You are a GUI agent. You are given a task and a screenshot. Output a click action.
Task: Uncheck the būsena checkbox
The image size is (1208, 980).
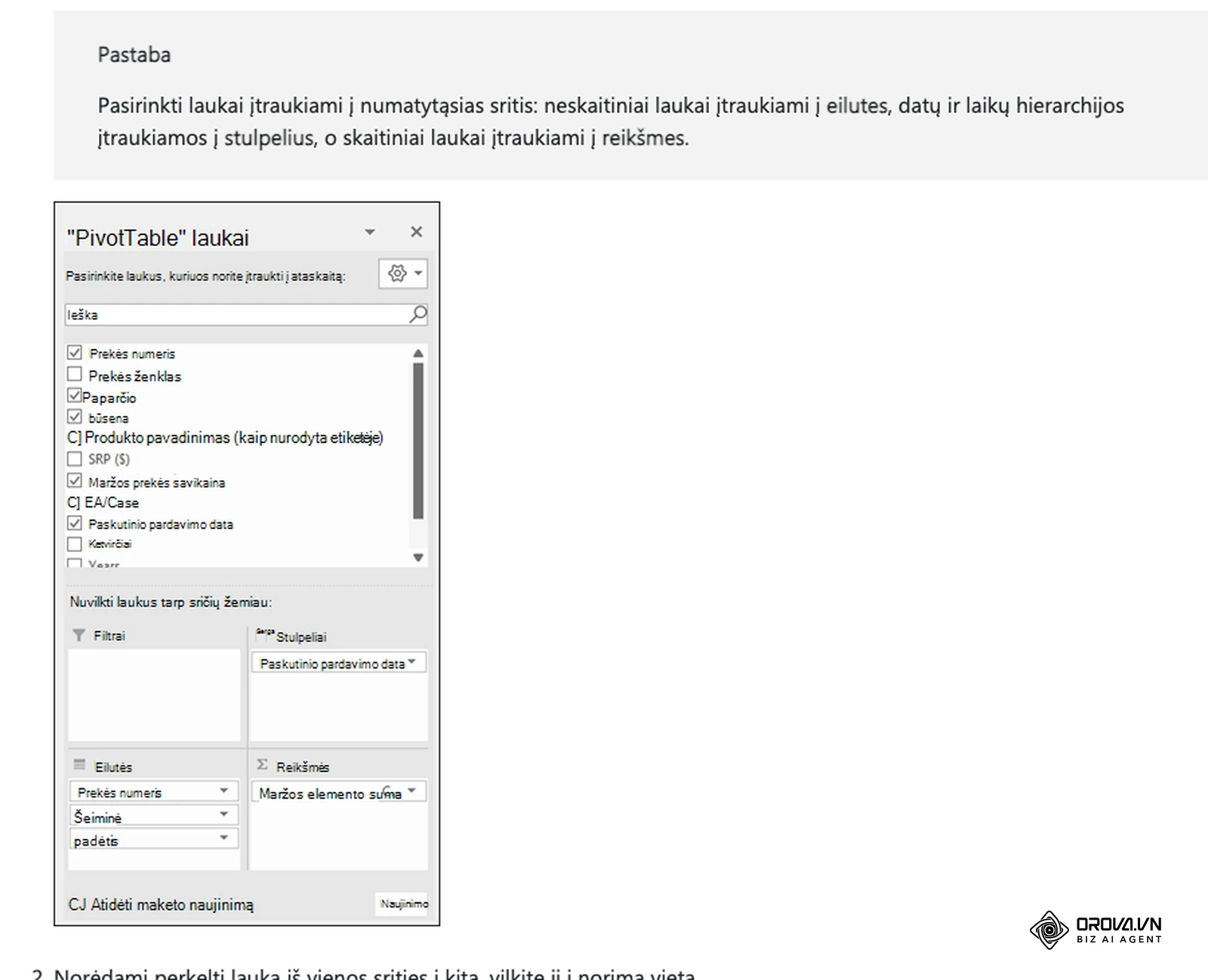point(74,416)
